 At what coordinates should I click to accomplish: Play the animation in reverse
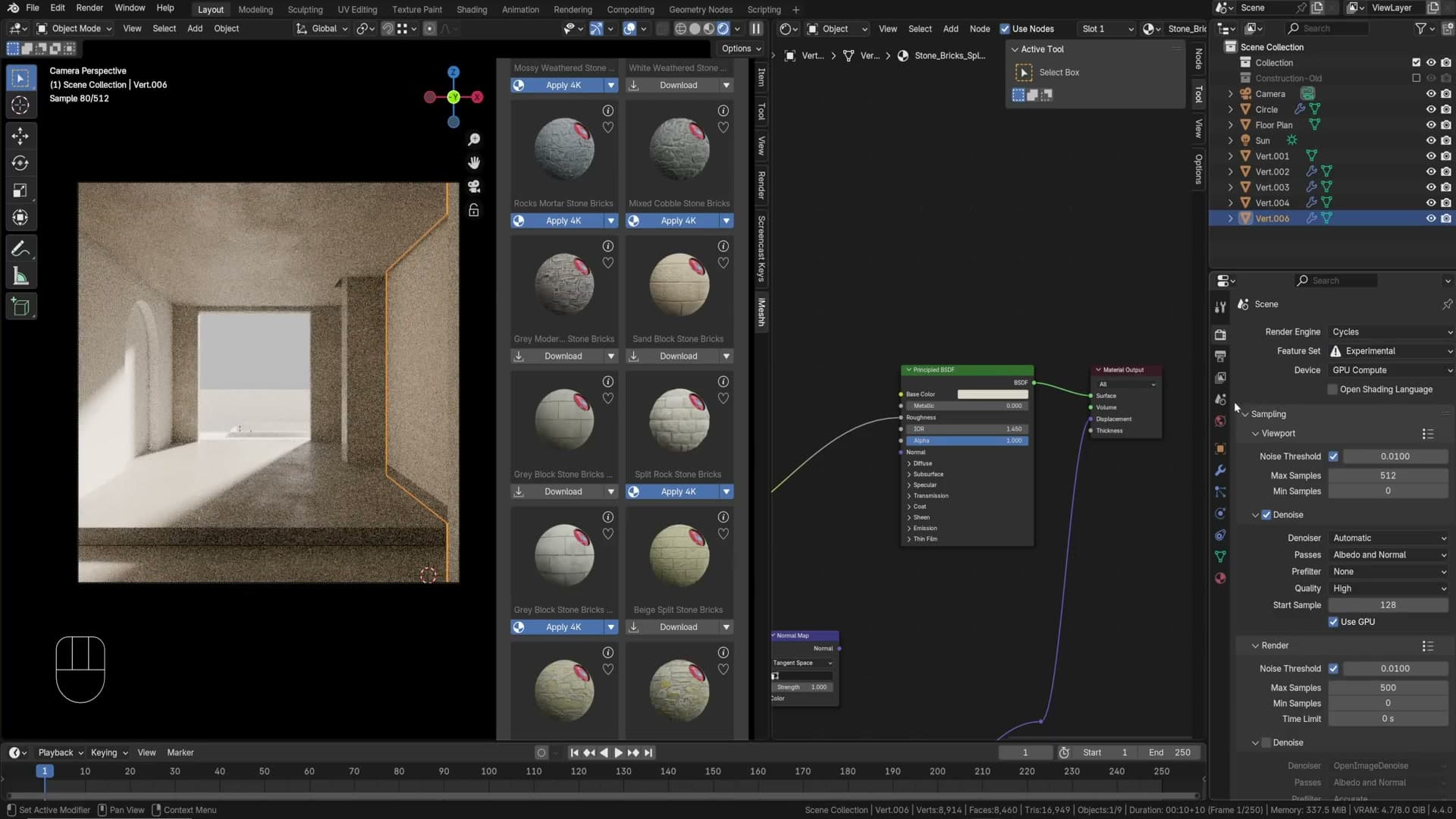[604, 753]
